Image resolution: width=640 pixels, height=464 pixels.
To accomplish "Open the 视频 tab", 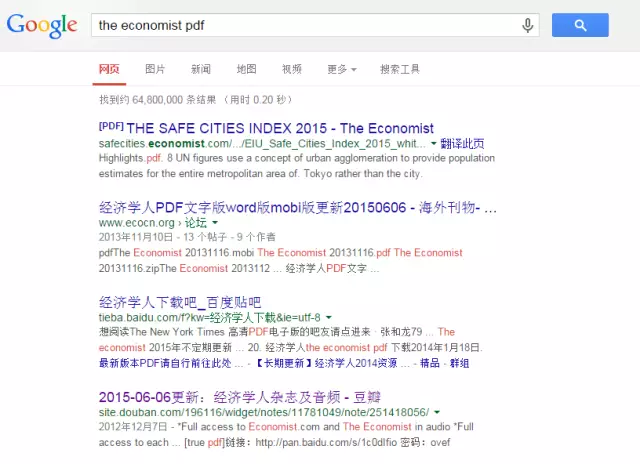I will click(292, 69).
